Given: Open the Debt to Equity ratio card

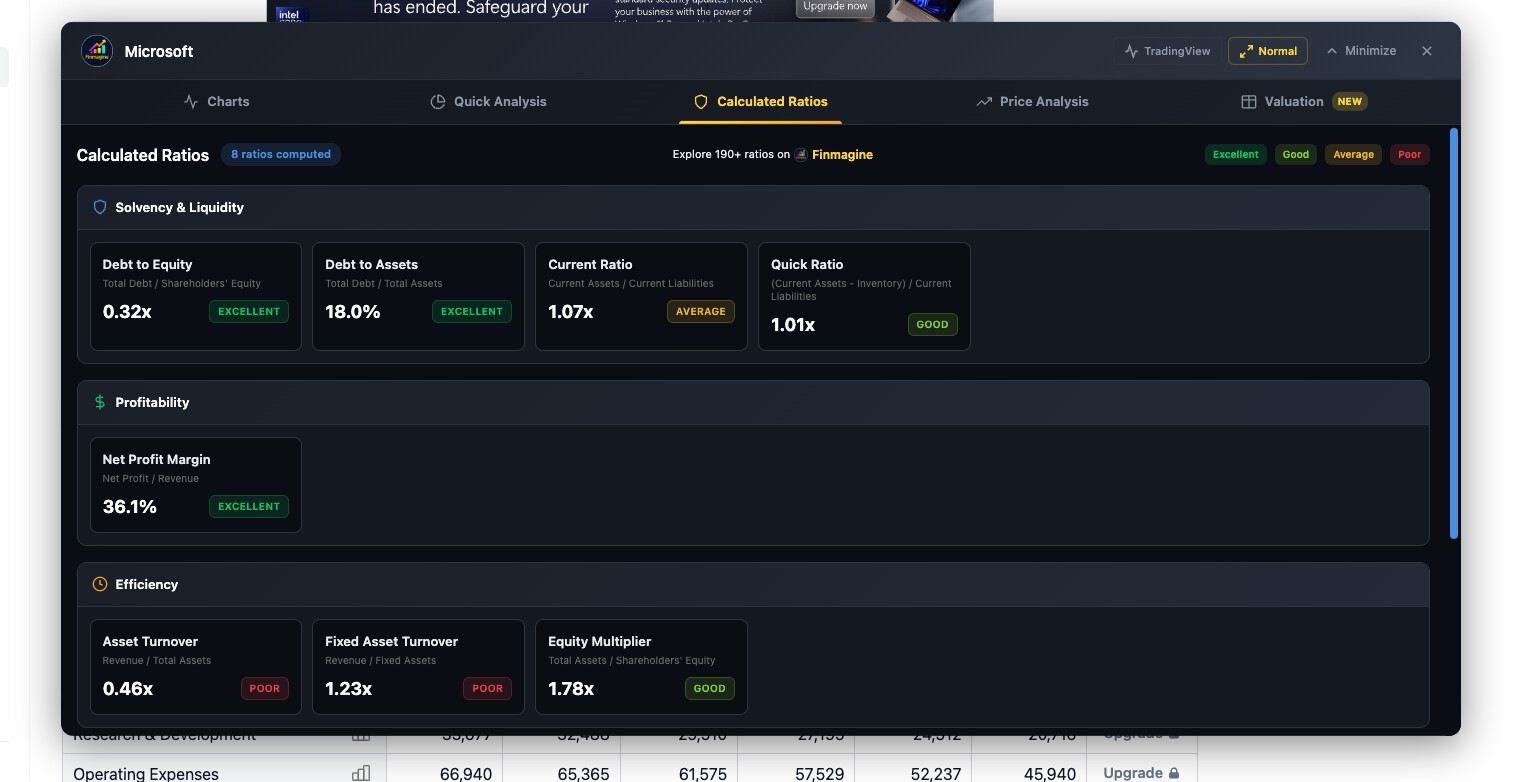Looking at the screenshot, I should (196, 296).
